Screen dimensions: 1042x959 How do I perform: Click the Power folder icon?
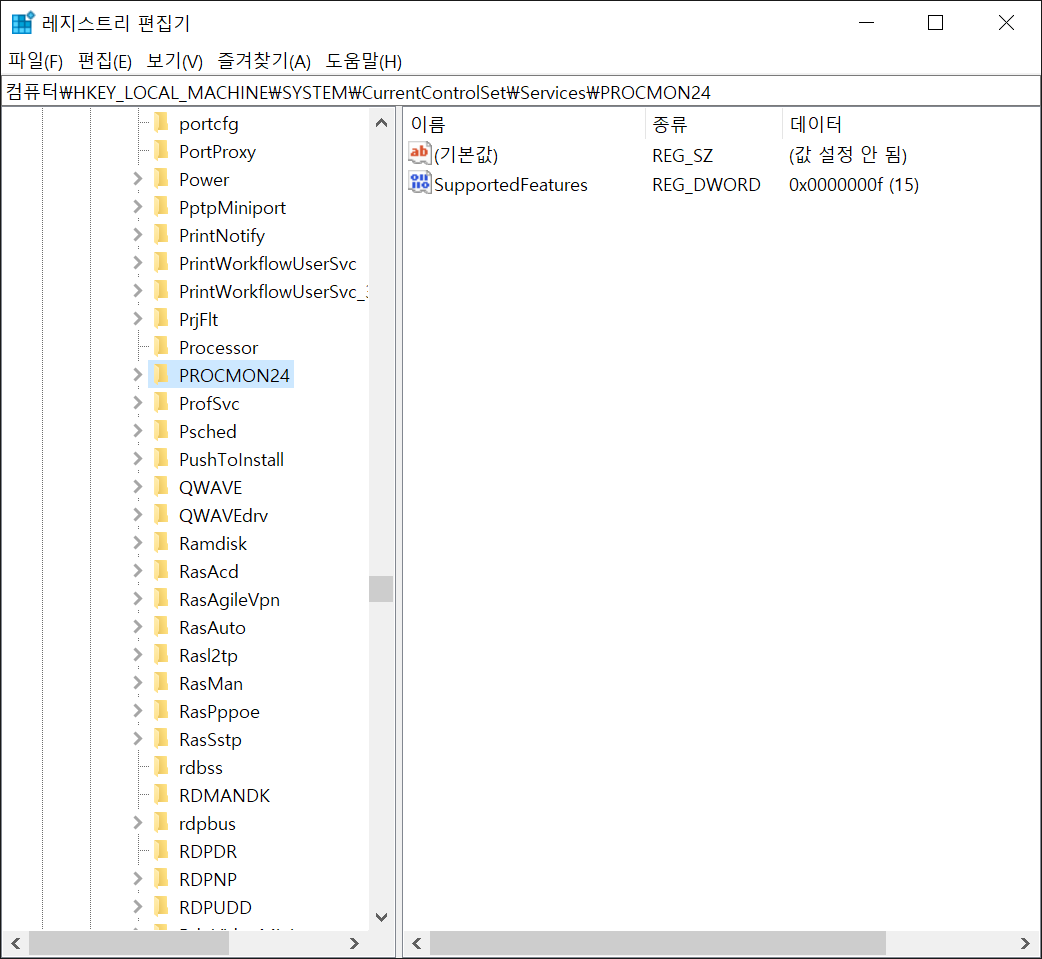point(161,179)
